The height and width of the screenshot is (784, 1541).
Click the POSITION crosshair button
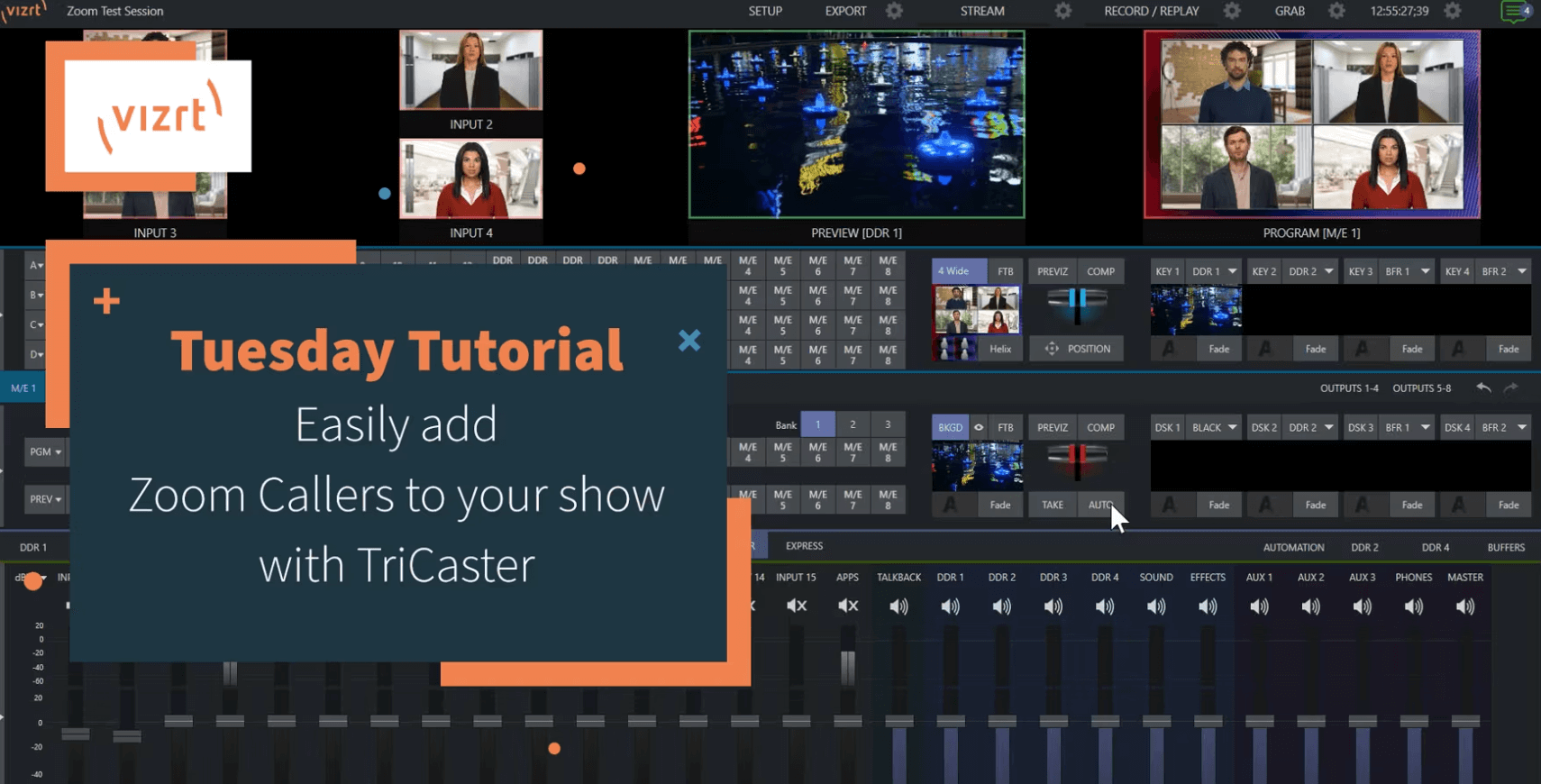point(1077,349)
